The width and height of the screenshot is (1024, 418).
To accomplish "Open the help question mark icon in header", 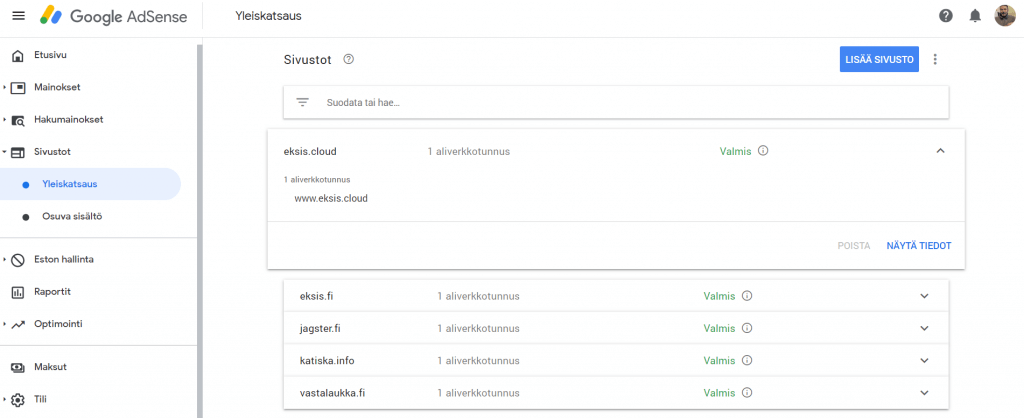I will [946, 16].
